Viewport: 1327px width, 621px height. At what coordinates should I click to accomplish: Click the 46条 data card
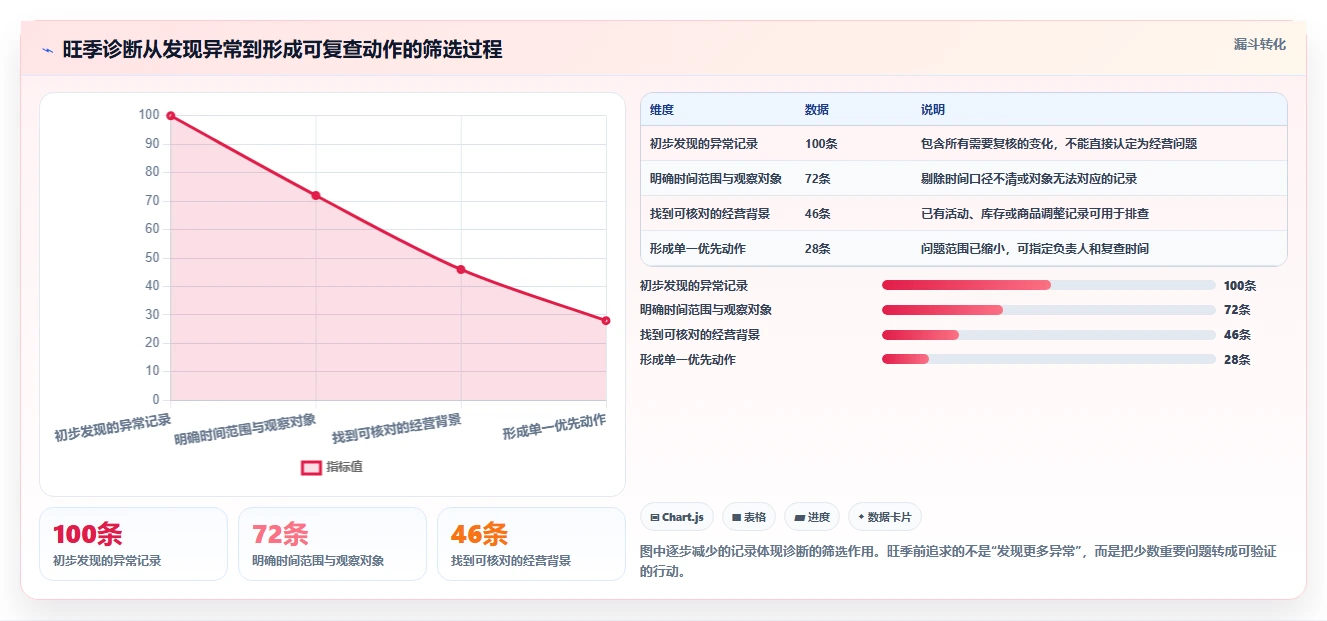[x=531, y=544]
